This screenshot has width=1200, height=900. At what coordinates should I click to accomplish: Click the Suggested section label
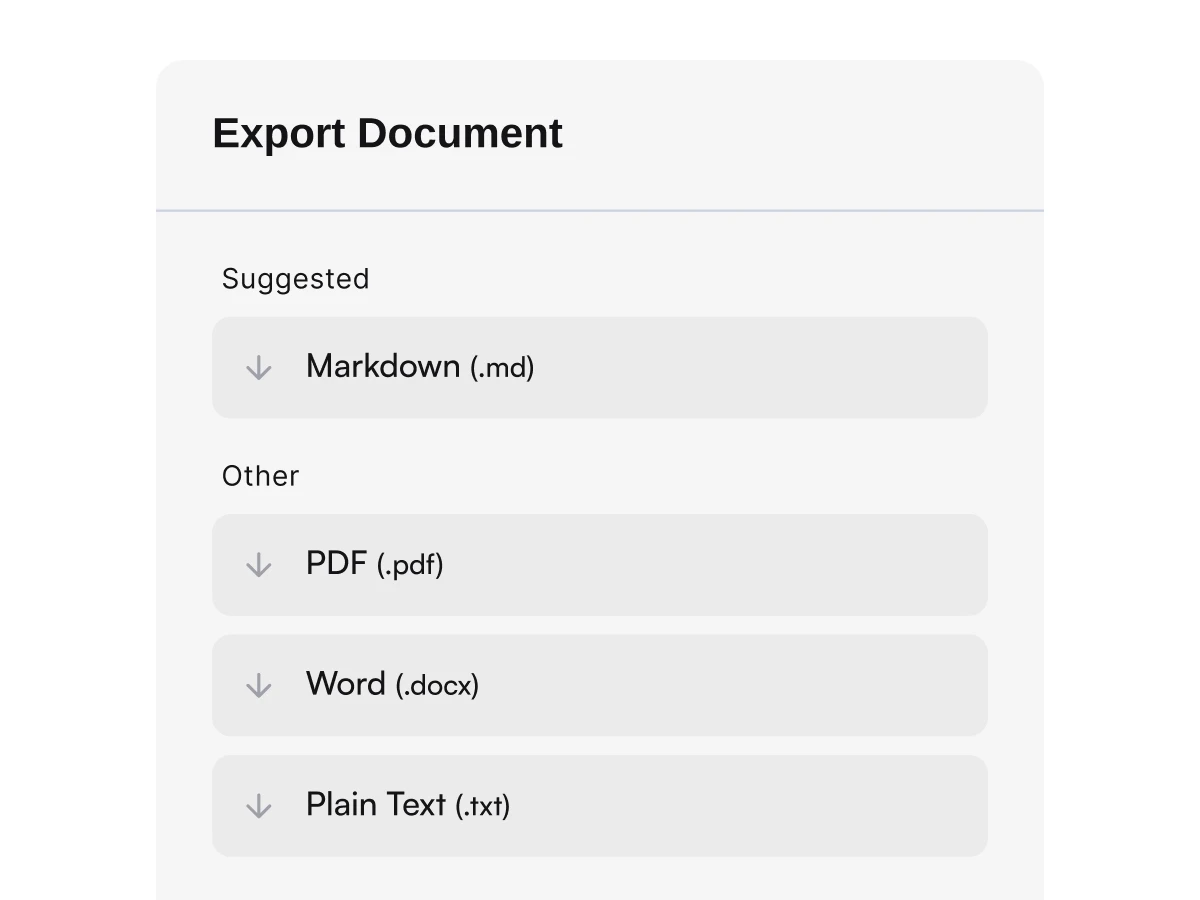(x=295, y=279)
